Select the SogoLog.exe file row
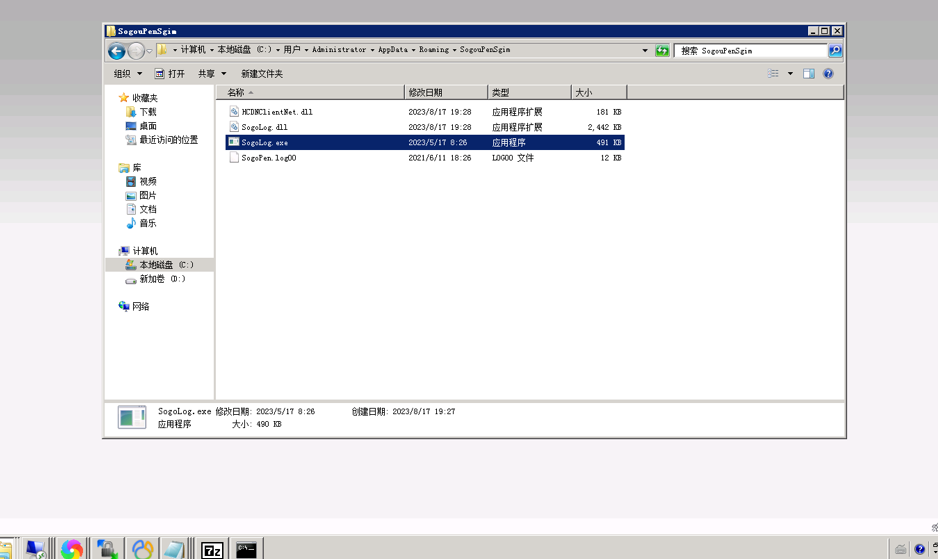The image size is (938, 559). pyautogui.click(x=425, y=142)
